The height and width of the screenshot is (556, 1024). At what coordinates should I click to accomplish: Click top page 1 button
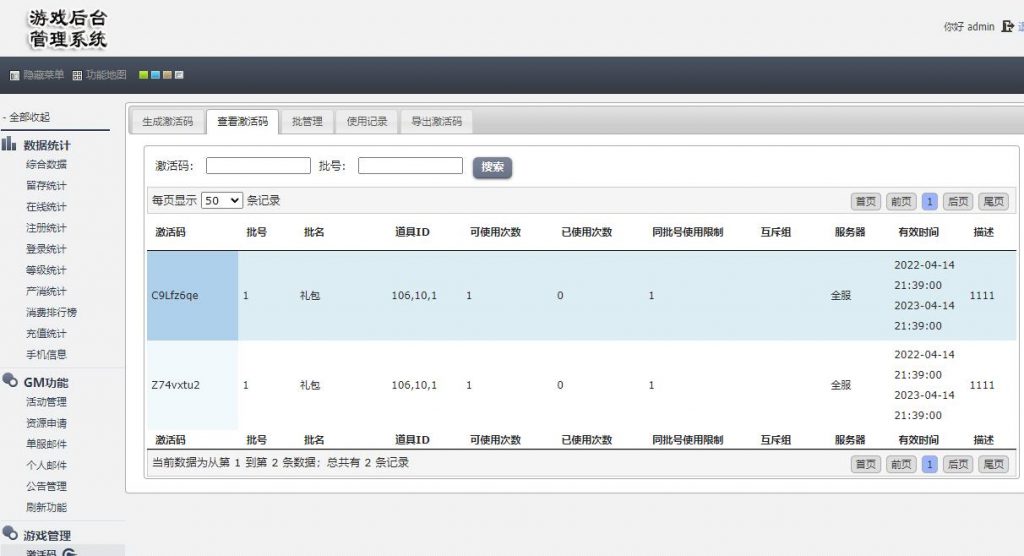(x=929, y=201)
